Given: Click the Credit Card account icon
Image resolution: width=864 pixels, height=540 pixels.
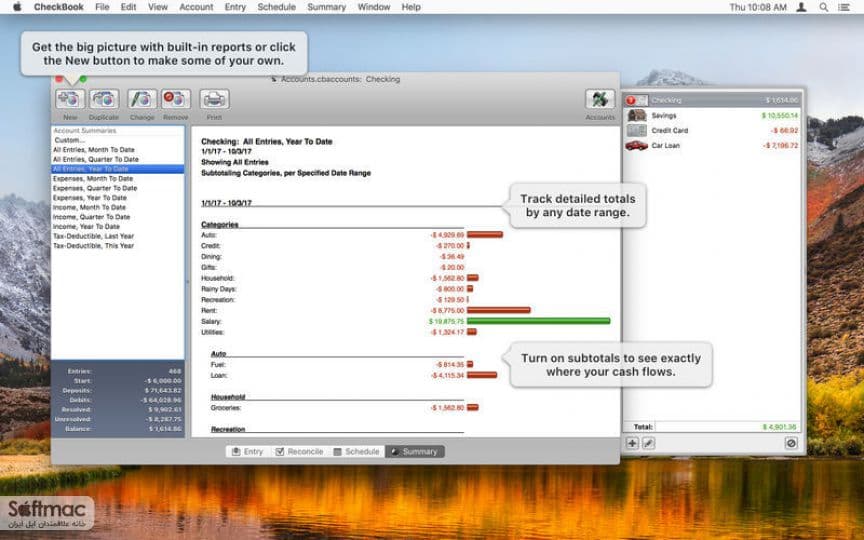Looking at the screenshot, I should [x=636, y=131].
